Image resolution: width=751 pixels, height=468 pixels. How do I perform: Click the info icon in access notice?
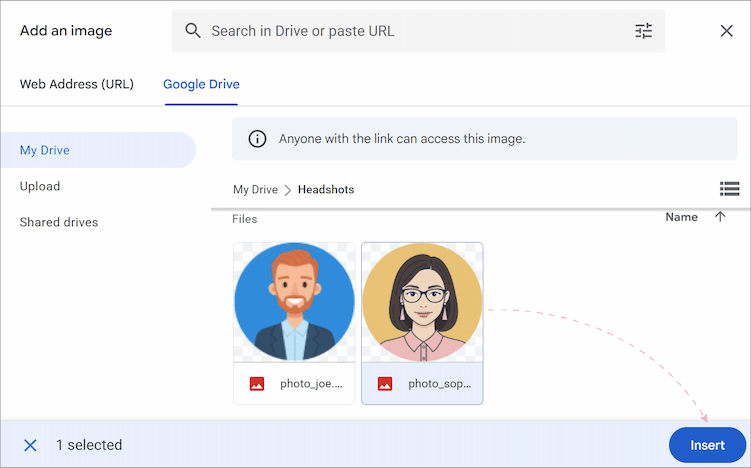coord(257,139)
